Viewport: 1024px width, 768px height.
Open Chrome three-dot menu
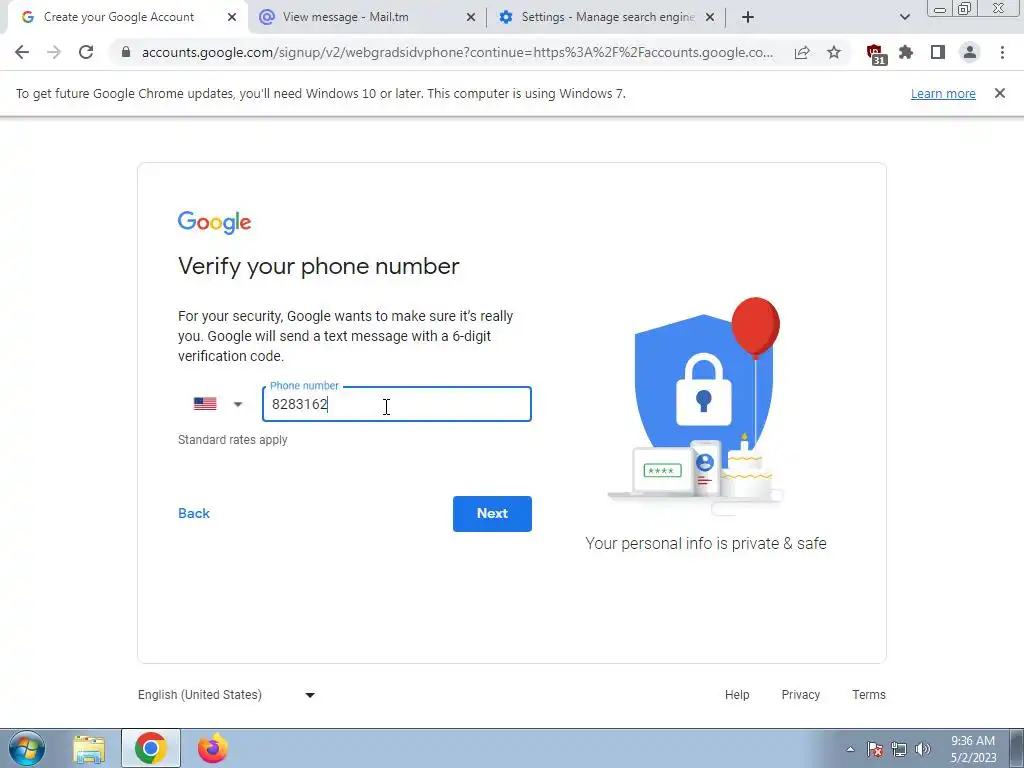[x=1002, y=52]
